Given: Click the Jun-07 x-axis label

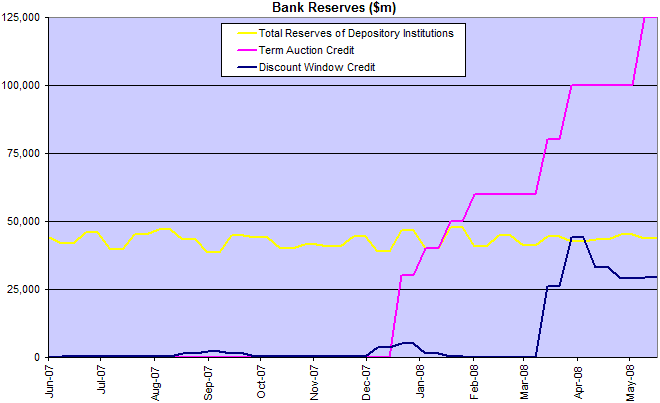Looking at the screenshot, I should 49,382.
